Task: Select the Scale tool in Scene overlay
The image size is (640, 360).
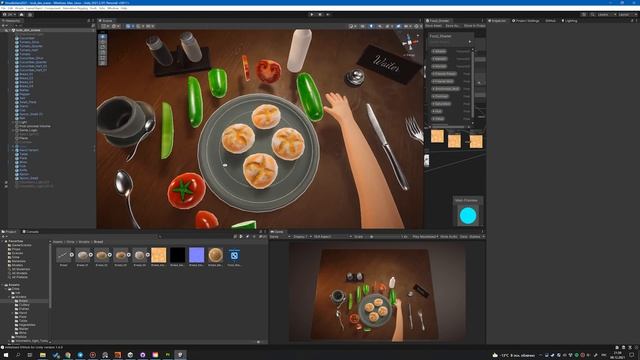Action: [102, 53]
